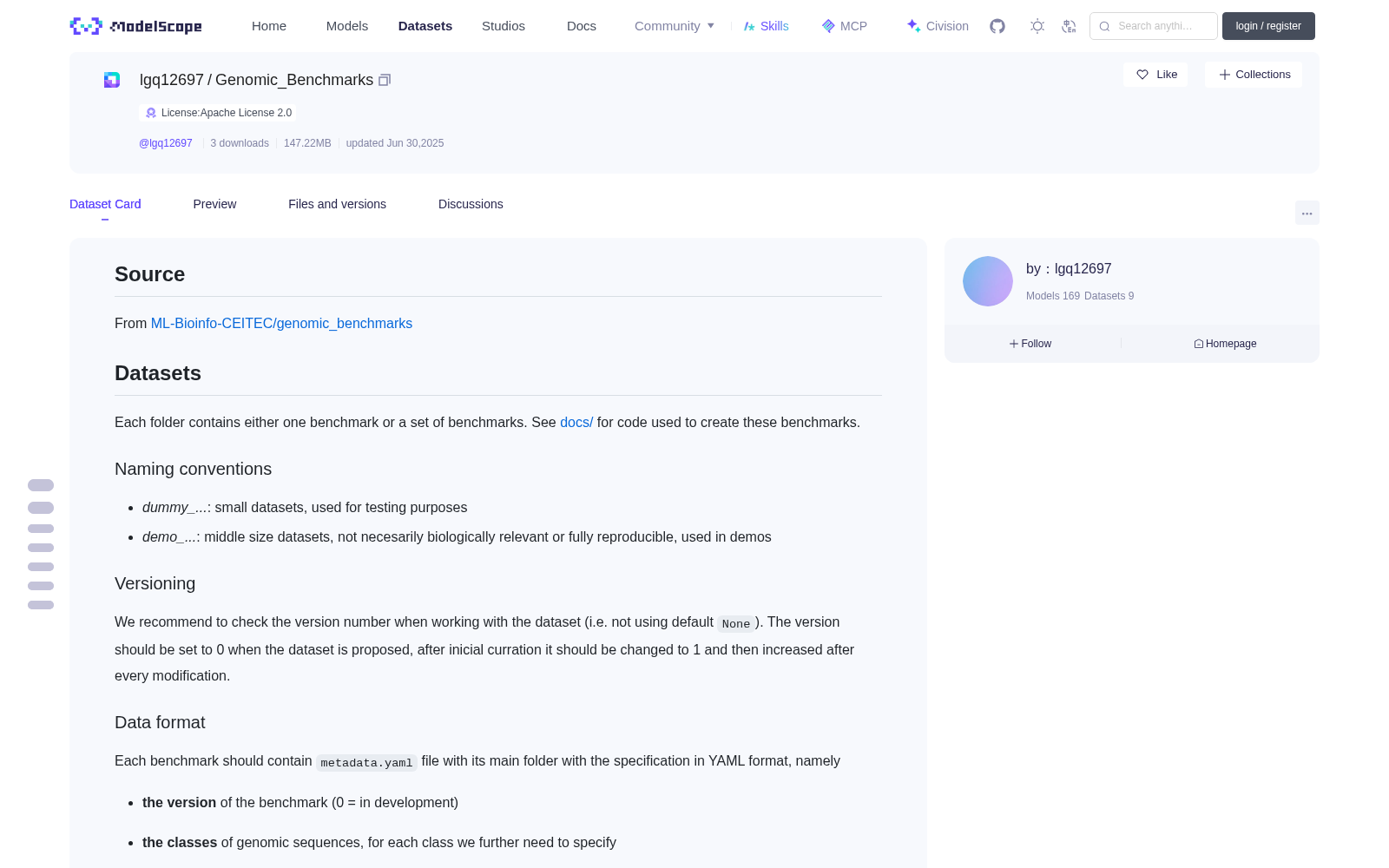The image size is (1389, 868).
Task: Select the Dataset Card tab
Action: (x=105, y=204)
